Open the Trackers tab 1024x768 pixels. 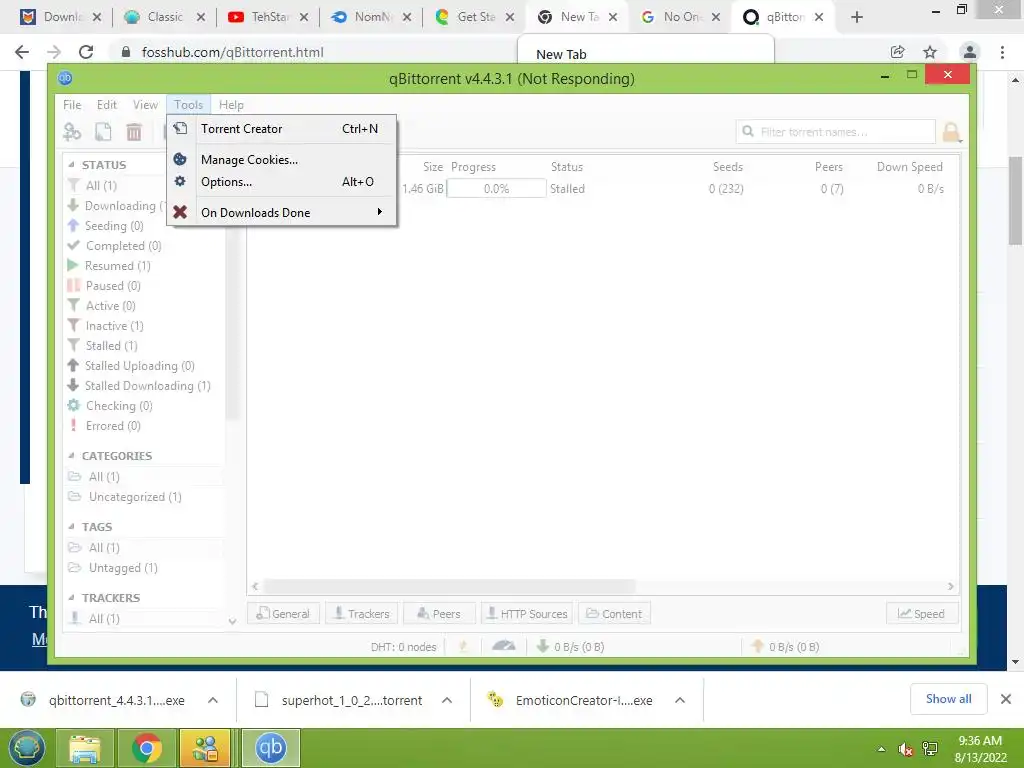[361, 614]
